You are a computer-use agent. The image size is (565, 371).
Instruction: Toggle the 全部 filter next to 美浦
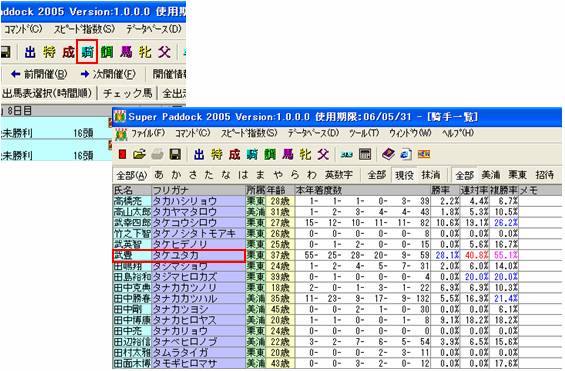pos(464,175)
